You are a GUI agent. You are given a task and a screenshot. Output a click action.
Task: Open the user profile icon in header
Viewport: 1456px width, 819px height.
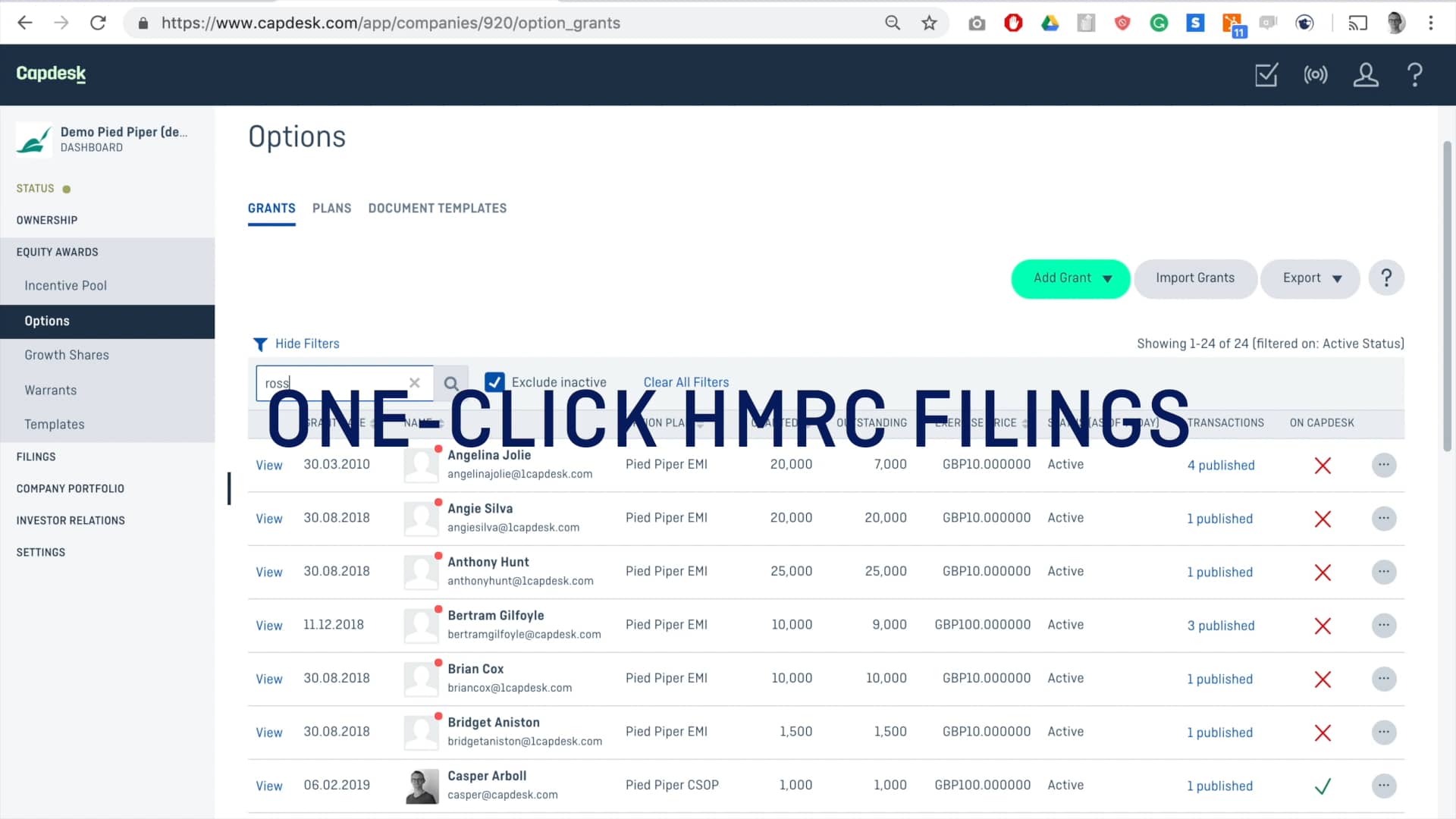[1366, 74]
